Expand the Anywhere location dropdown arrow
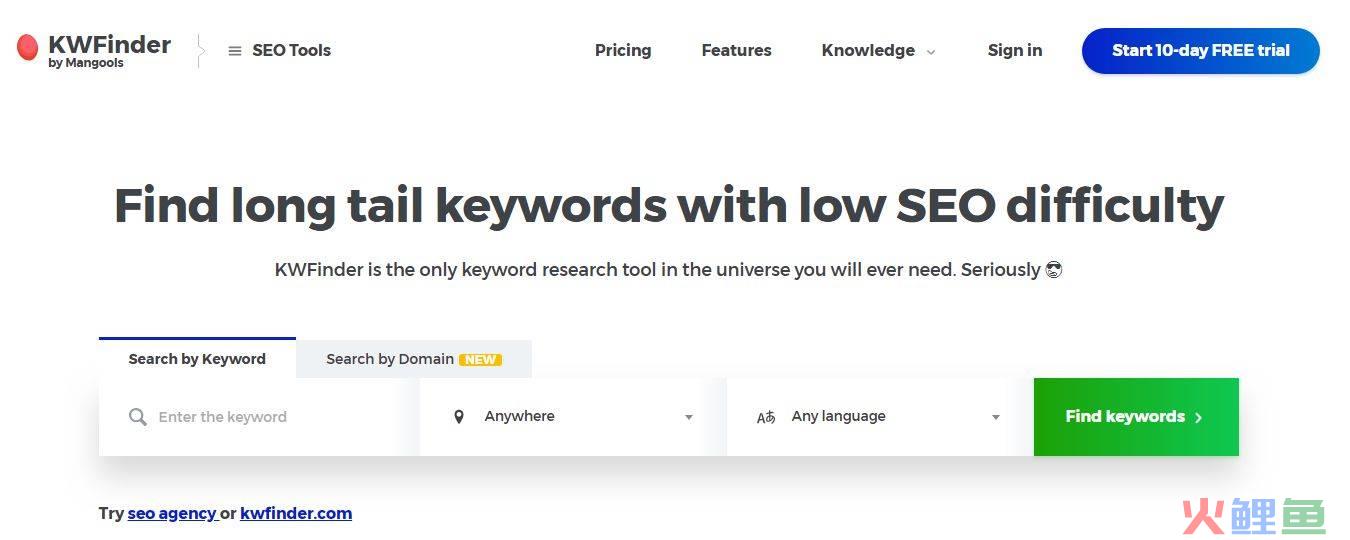The image size is (1350, 540). click(x=689, y=417)
